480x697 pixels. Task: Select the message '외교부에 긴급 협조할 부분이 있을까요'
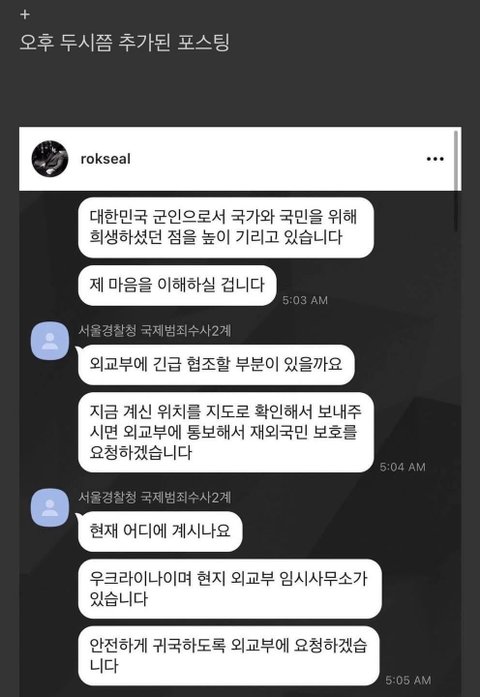tap(216, 365)
